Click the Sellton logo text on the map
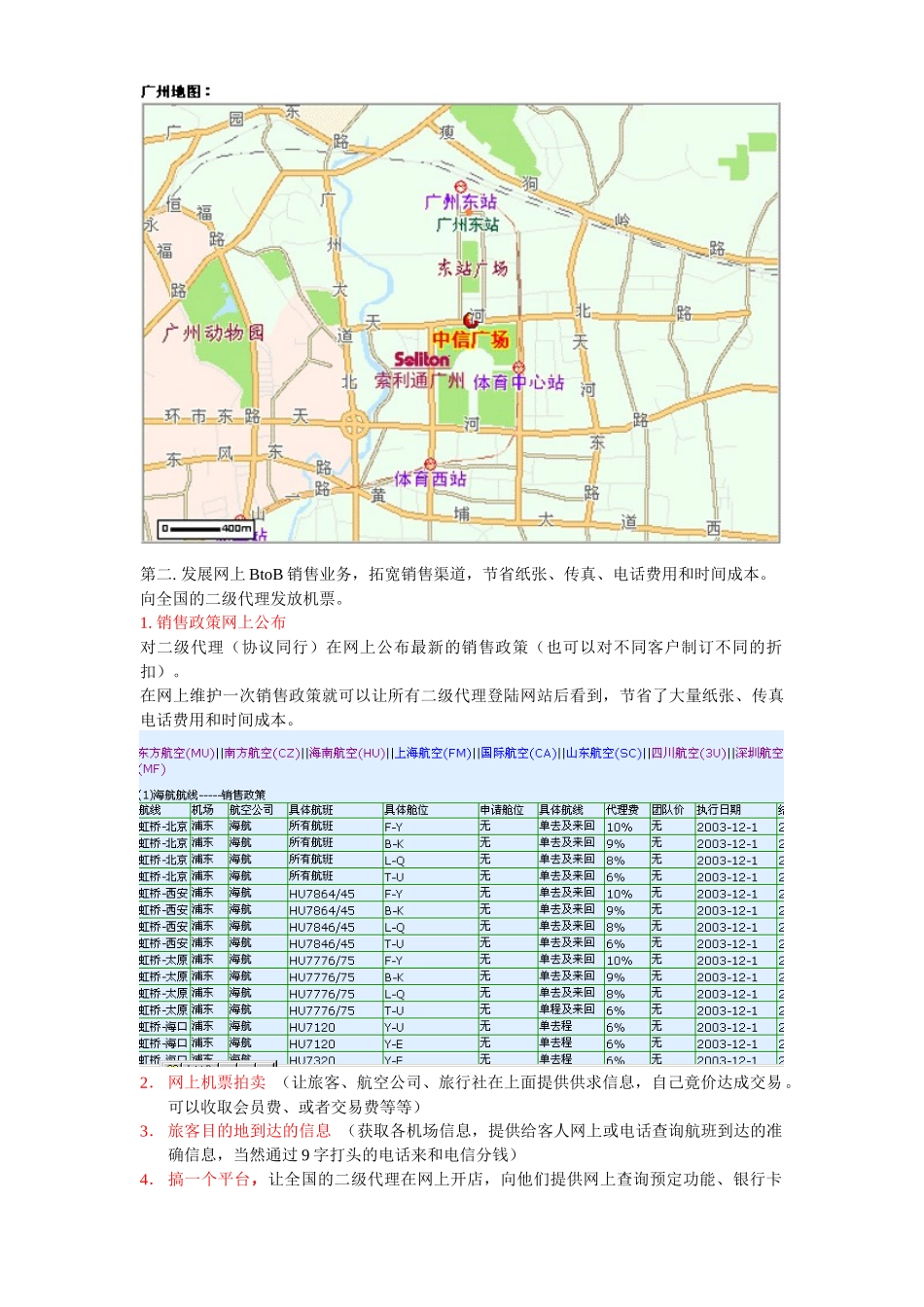924x1307 pixels. tap(421, 360)
